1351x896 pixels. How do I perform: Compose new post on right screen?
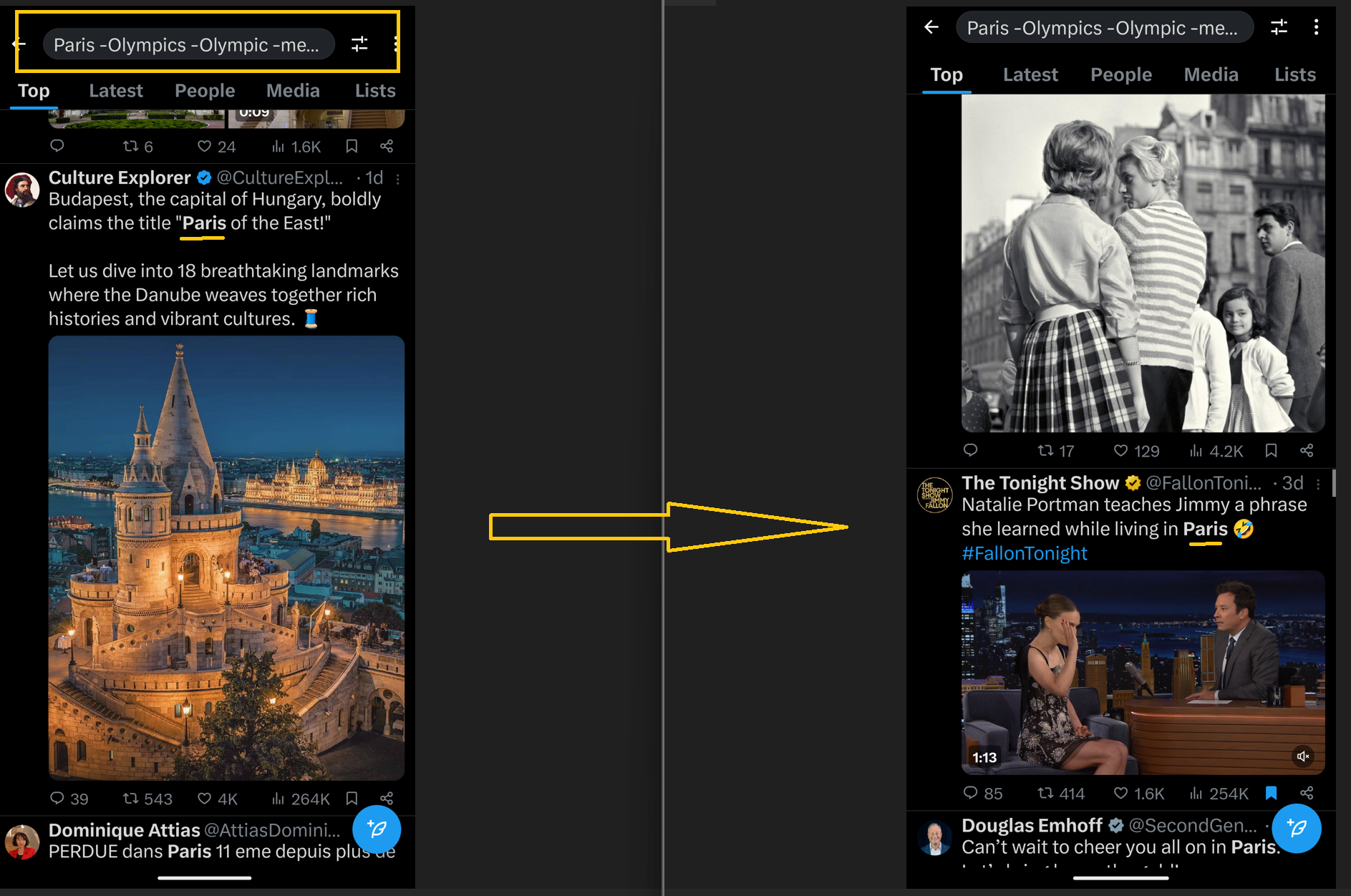(1297, 829)
